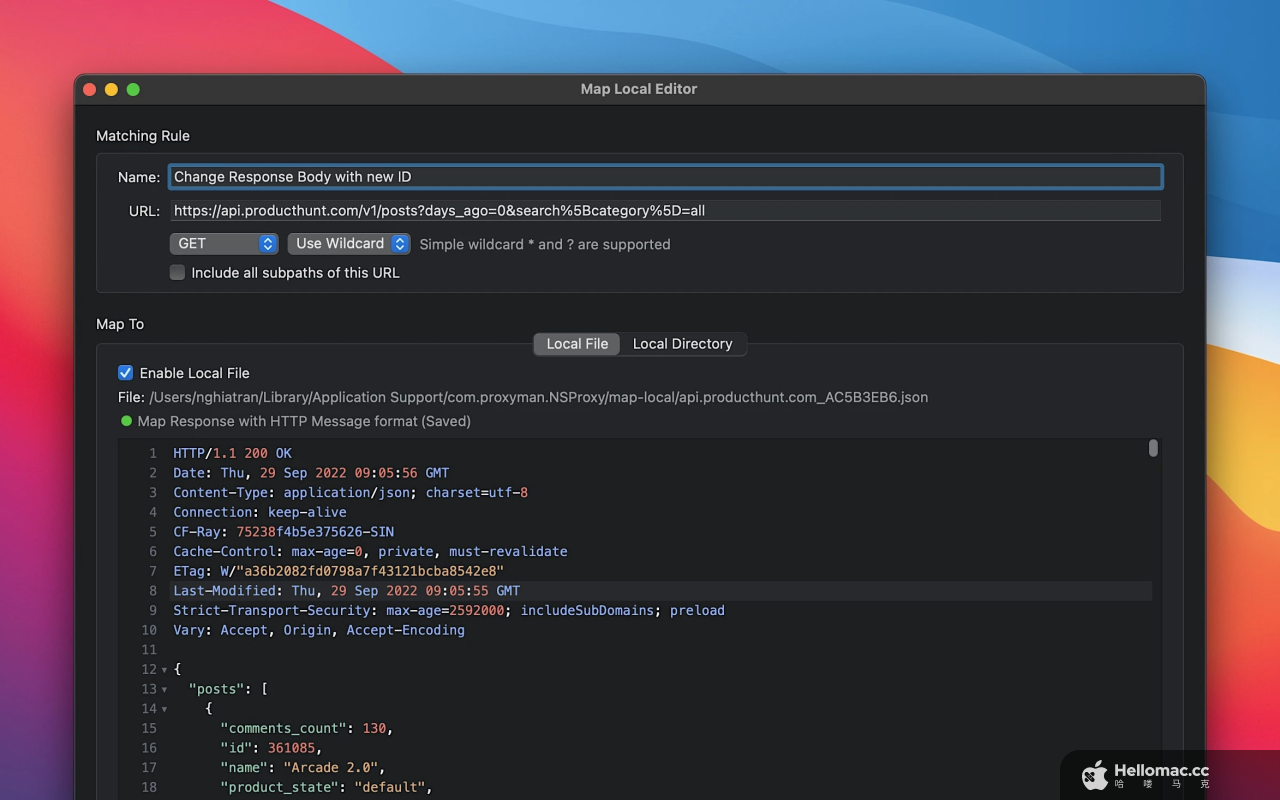Collapse the "posts" array at line 13
The image size is (1280, 800).
click(164, 690)
